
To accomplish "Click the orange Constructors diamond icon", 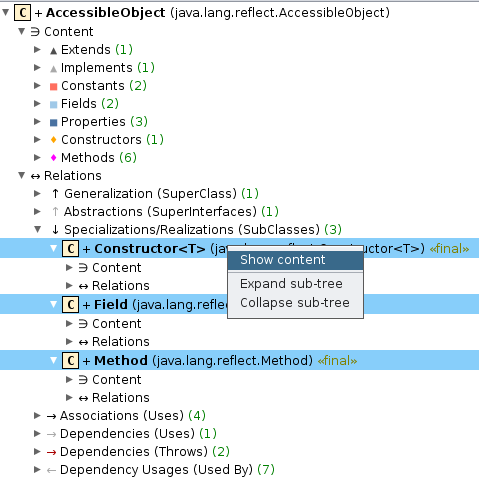I will tap(53, 139).
